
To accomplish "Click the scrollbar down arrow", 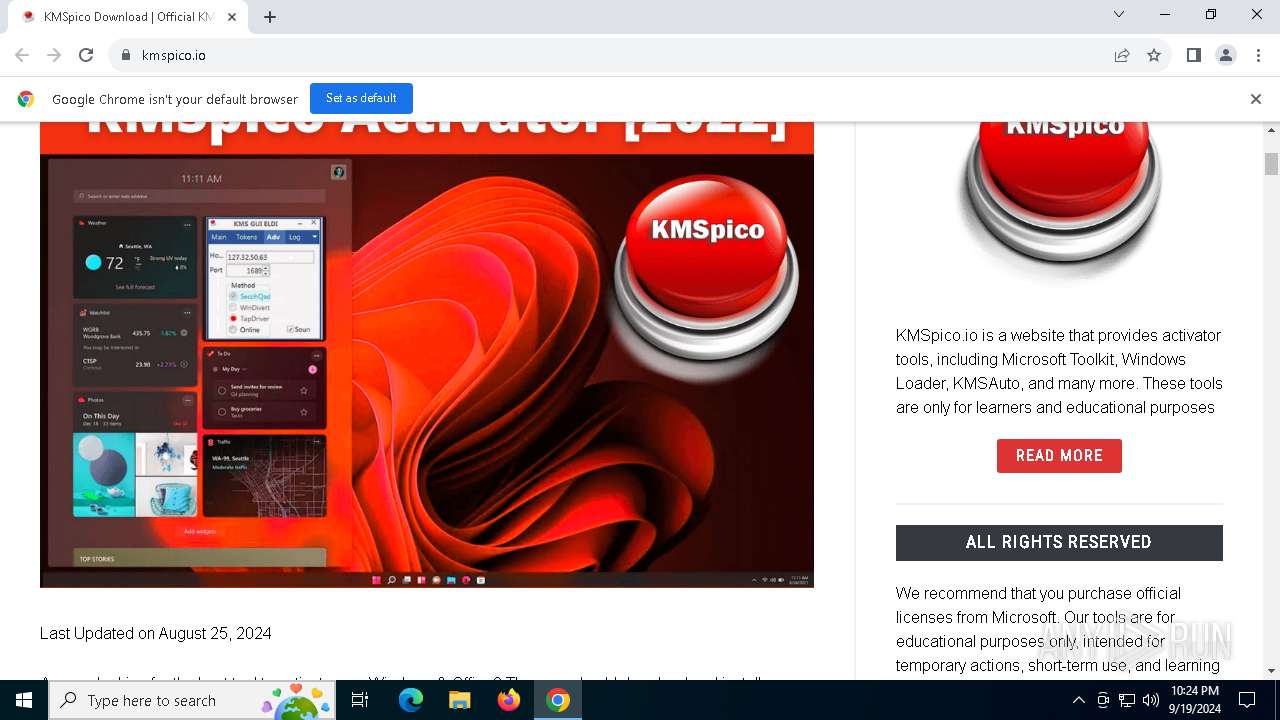I will [x=1271, y=671].
